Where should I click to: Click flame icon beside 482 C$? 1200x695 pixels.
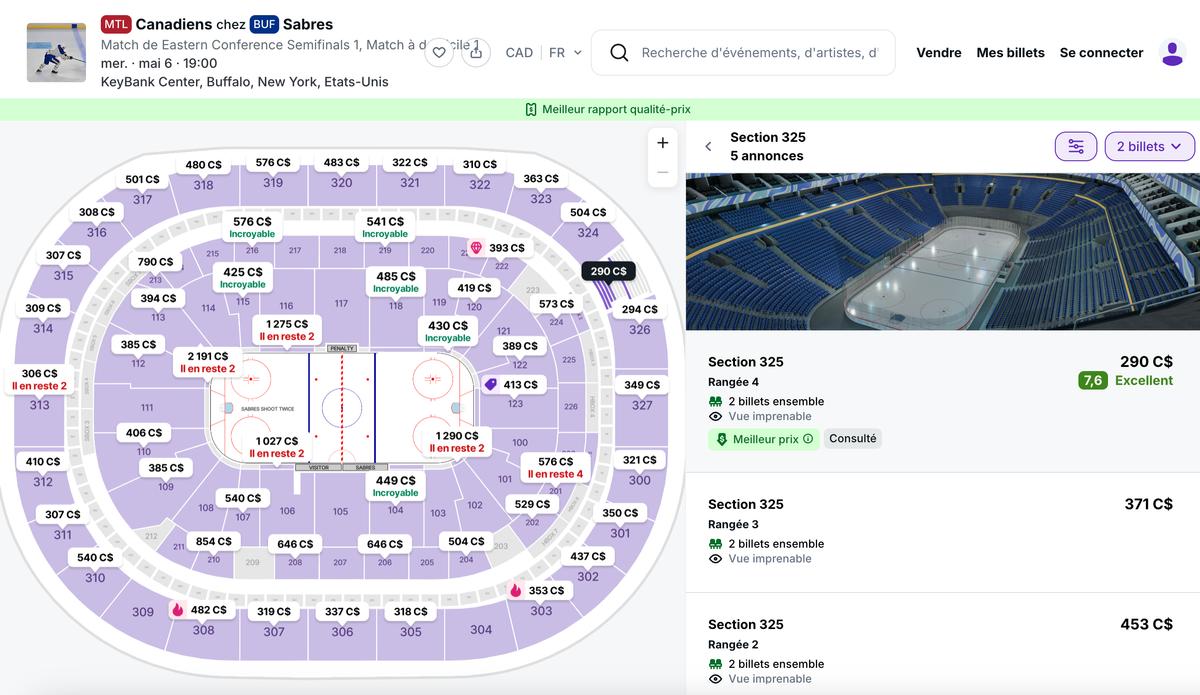click(x=178, y=609)
